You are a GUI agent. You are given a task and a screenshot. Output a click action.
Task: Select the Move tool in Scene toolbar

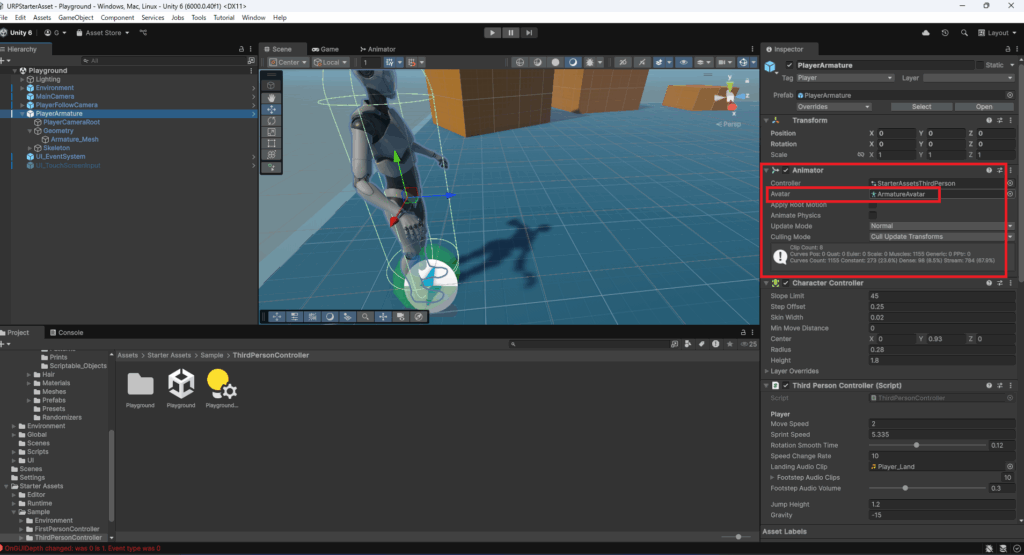click(x=271, y=109)
